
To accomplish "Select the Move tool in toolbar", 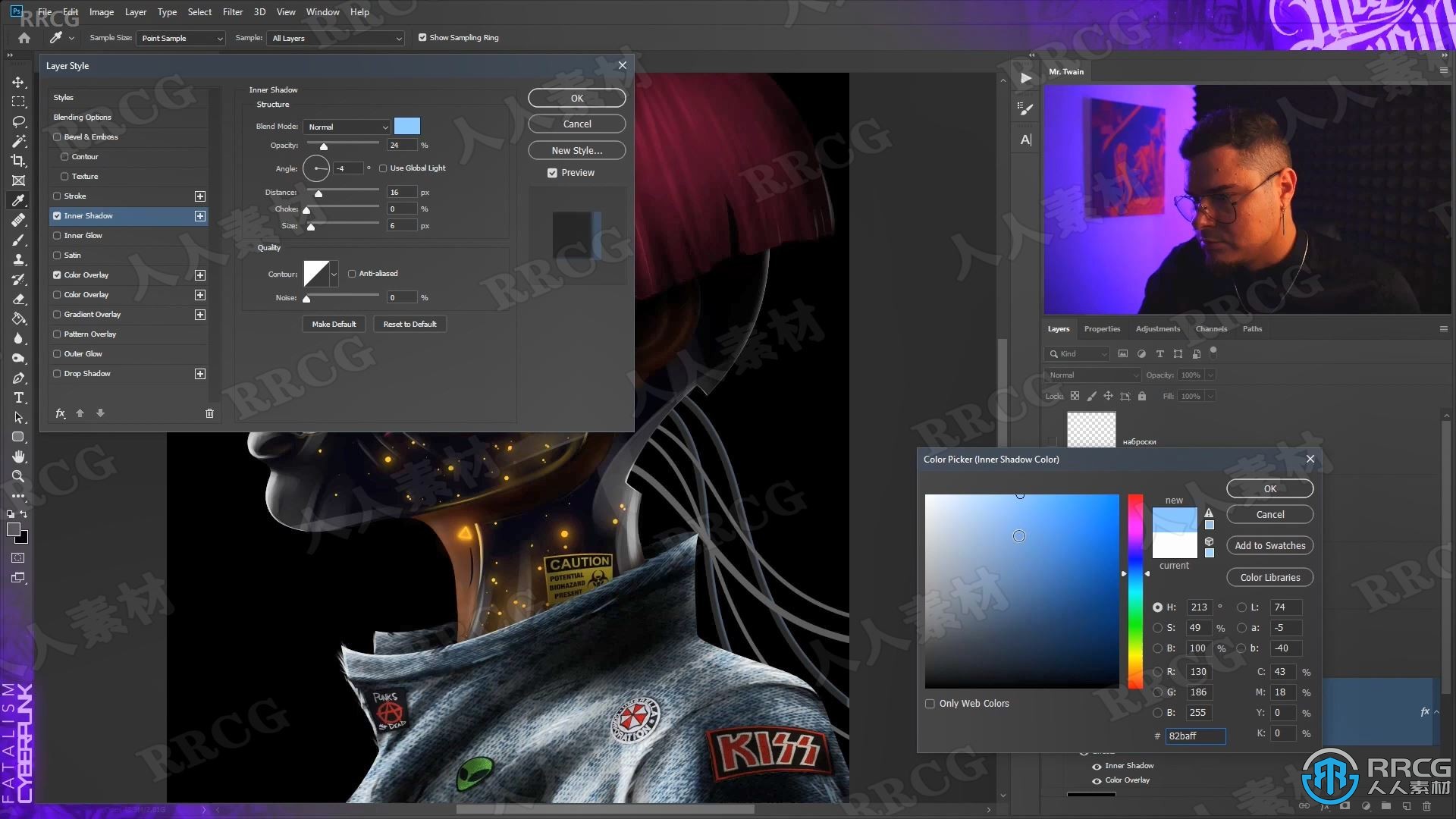I will 18,80.
